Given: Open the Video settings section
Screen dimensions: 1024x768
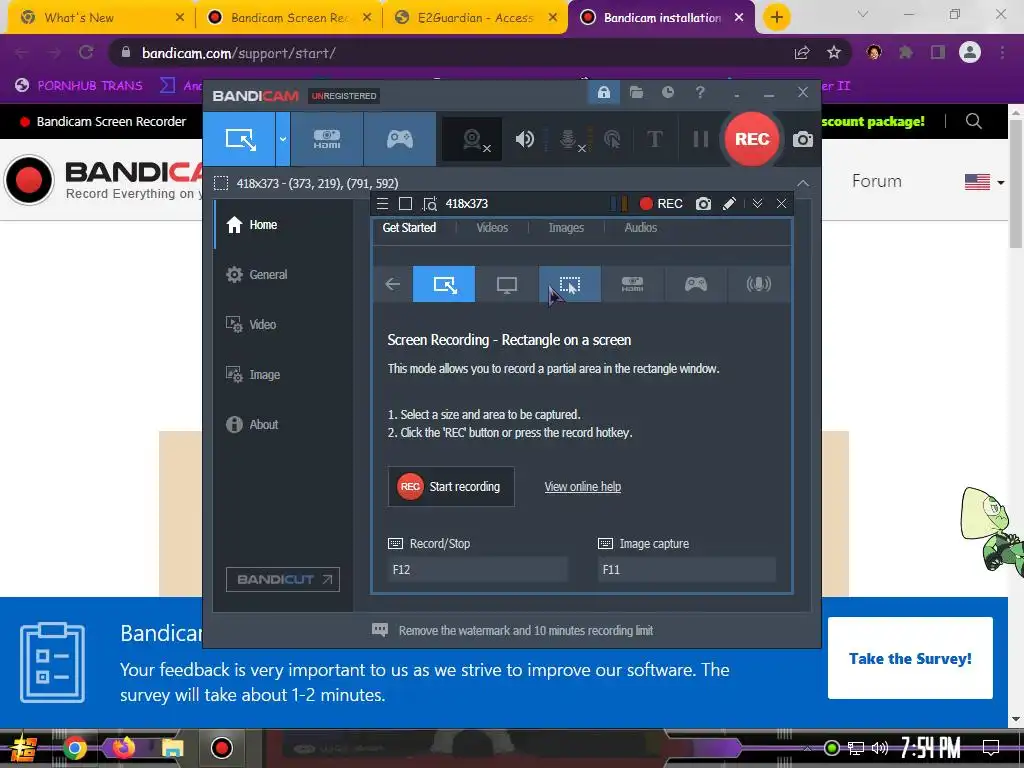Looking at the screenshot, I should [284, 325].
